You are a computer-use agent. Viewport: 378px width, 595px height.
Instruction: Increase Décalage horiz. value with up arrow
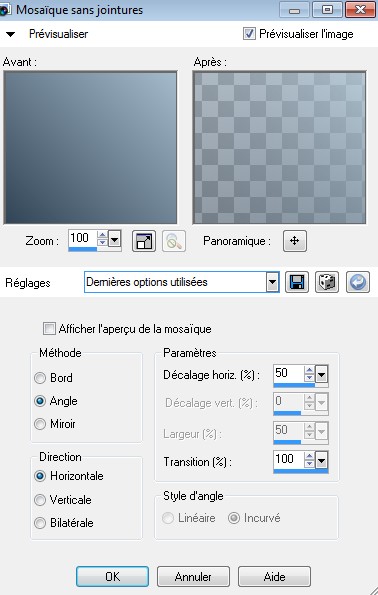(309, 371)
